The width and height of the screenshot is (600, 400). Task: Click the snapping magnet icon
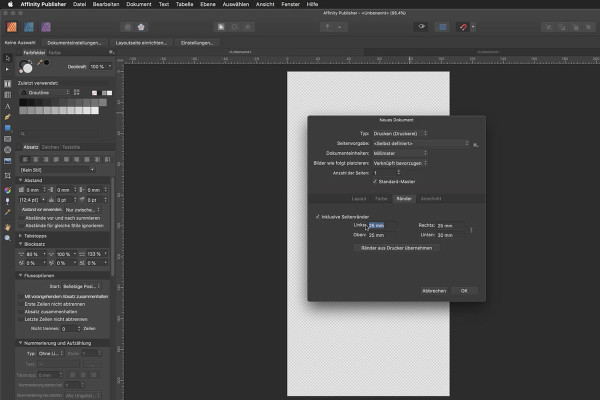463,27
